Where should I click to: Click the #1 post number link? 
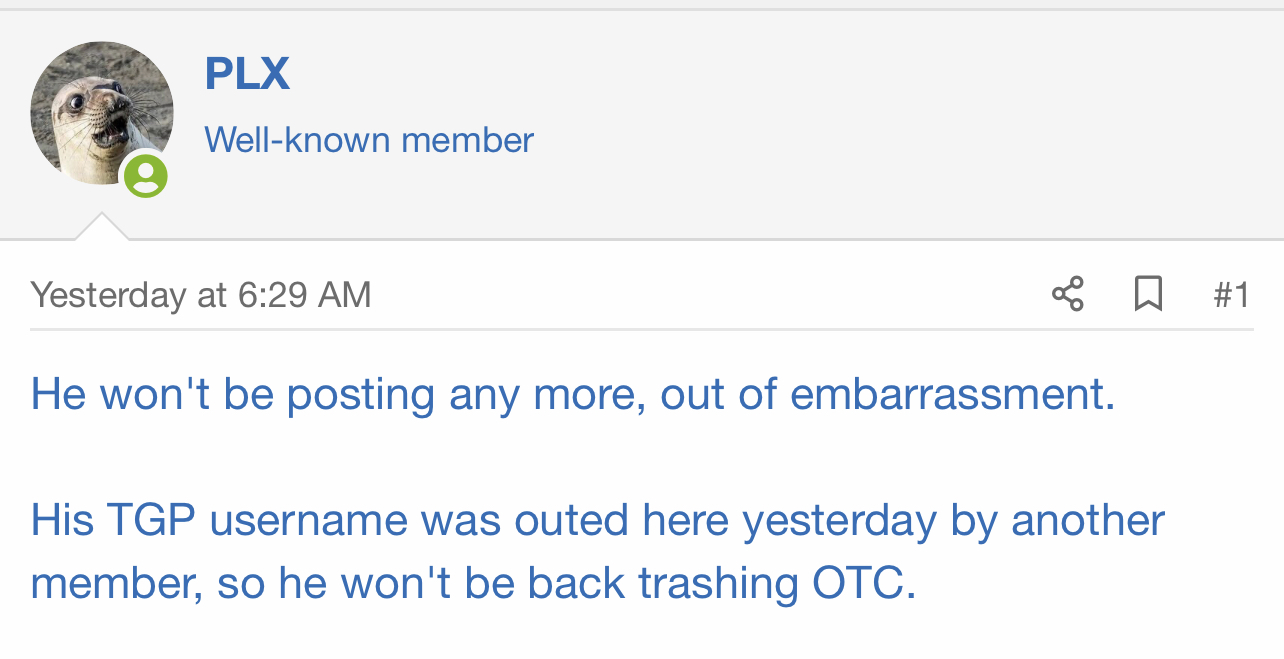click(x=1231, y=295)
